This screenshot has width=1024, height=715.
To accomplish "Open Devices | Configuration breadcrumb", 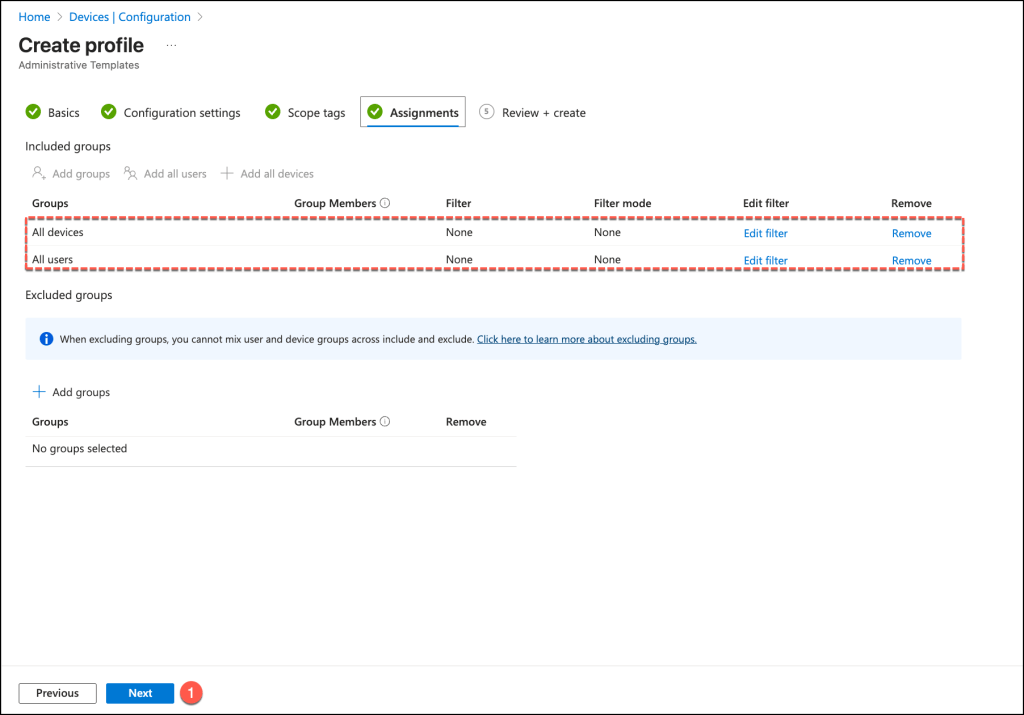I will click(129, 17).
